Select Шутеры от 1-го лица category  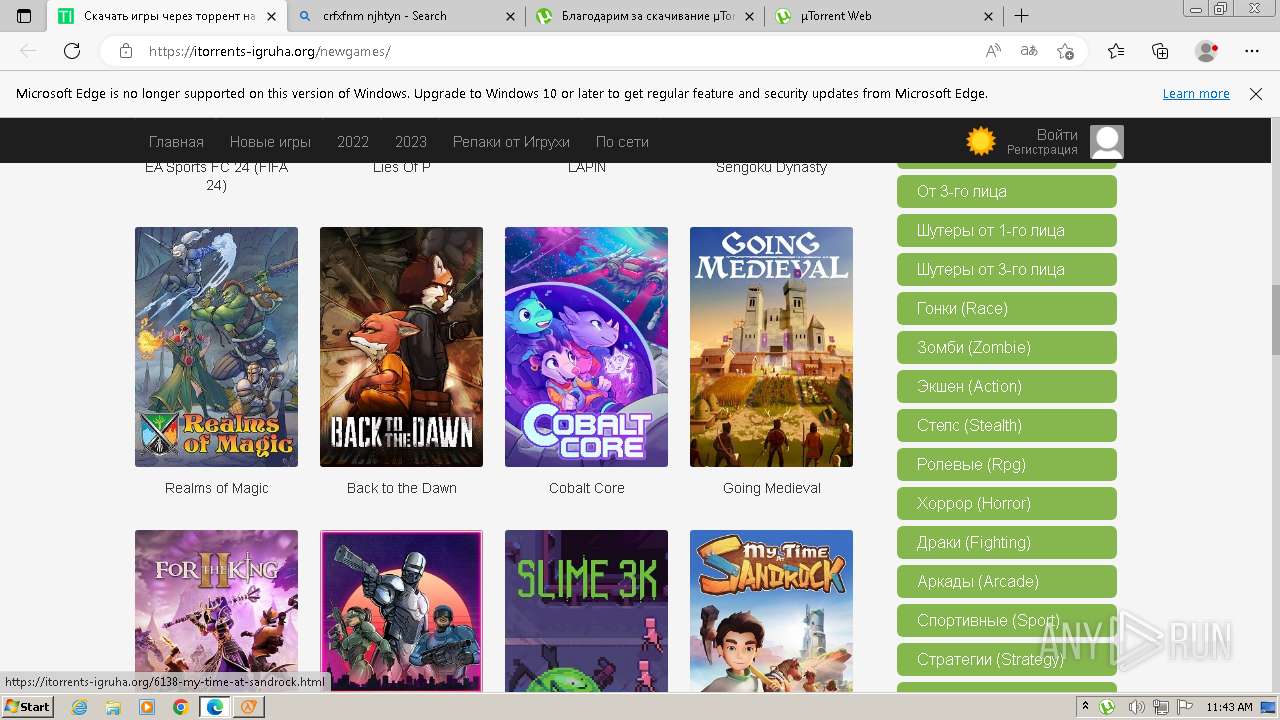coord(1007,230)
